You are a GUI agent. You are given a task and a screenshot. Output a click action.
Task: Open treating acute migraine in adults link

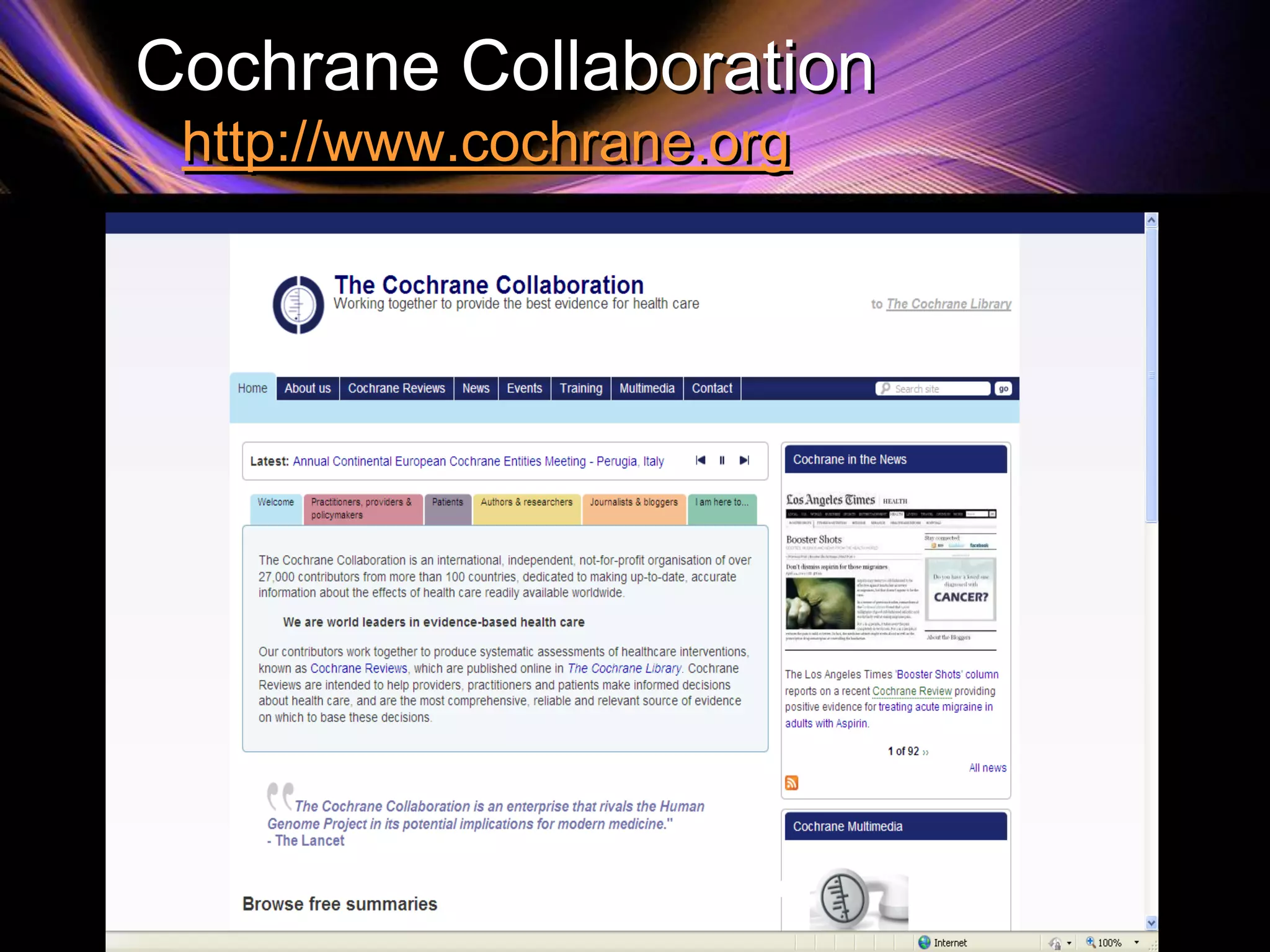889,715
